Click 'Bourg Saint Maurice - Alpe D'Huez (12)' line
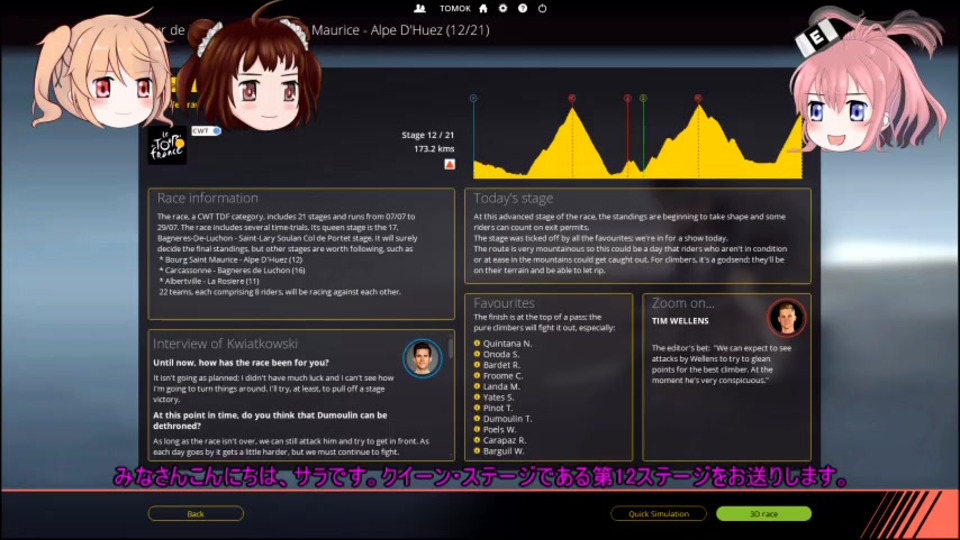The image size is (960, 540). pos(231,260)
